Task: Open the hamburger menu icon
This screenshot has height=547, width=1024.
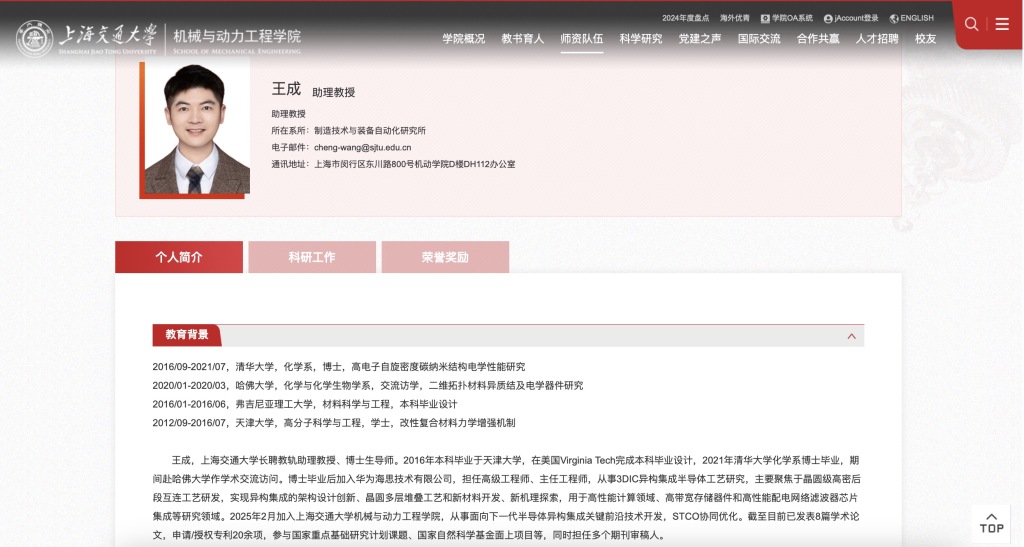Action: click(1002, 24)
